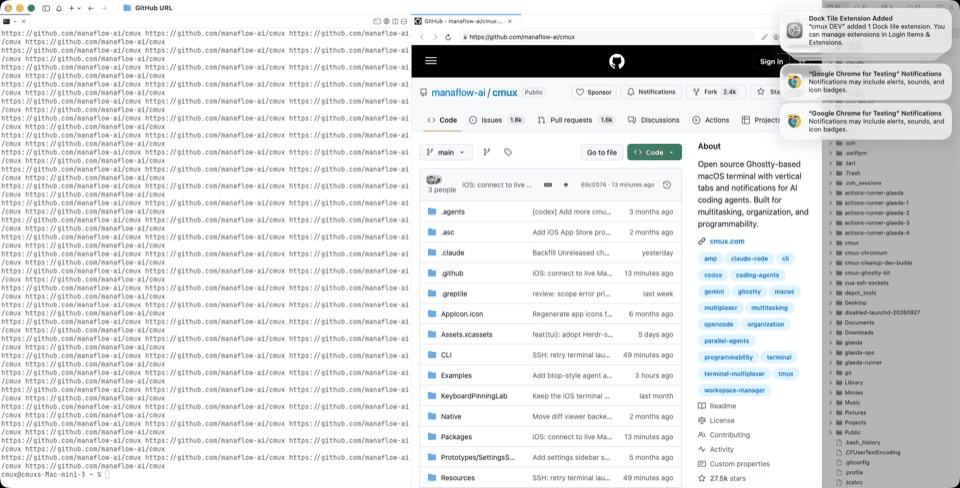Expand the actions-runner-glaeda-2 folder in Finder

[831, 213]
